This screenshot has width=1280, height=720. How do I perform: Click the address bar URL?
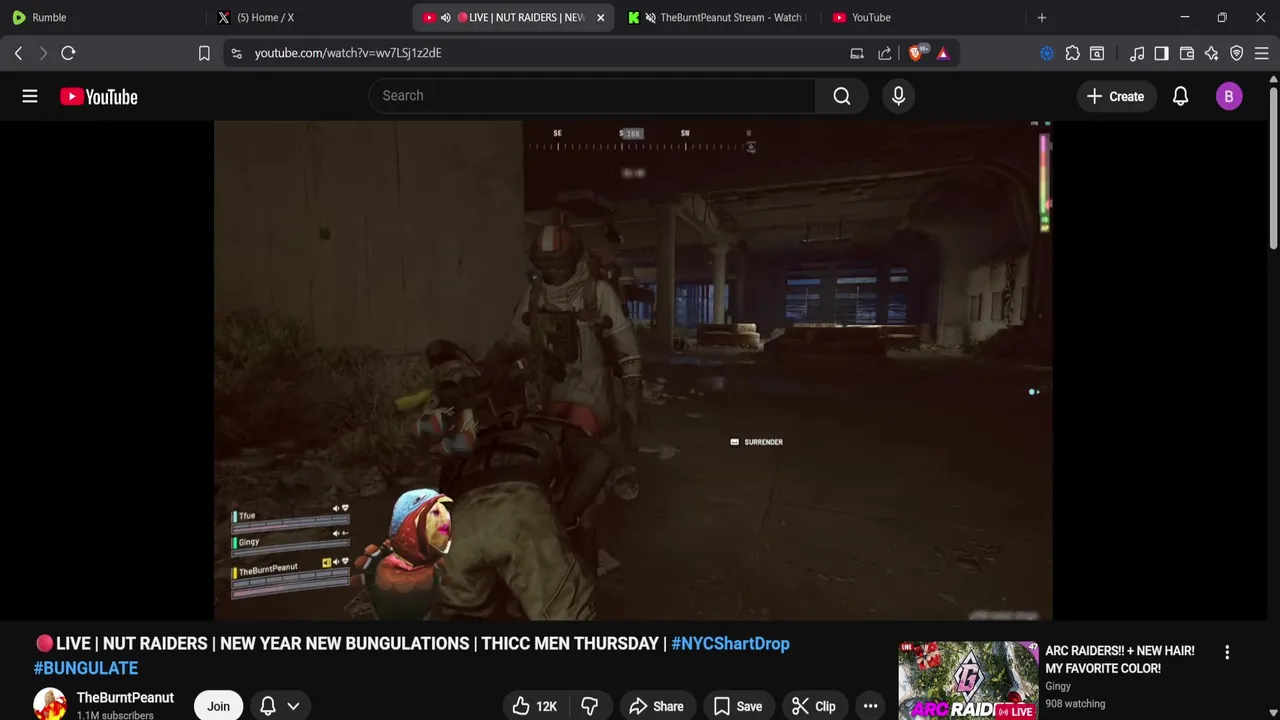tap(348, 53)
